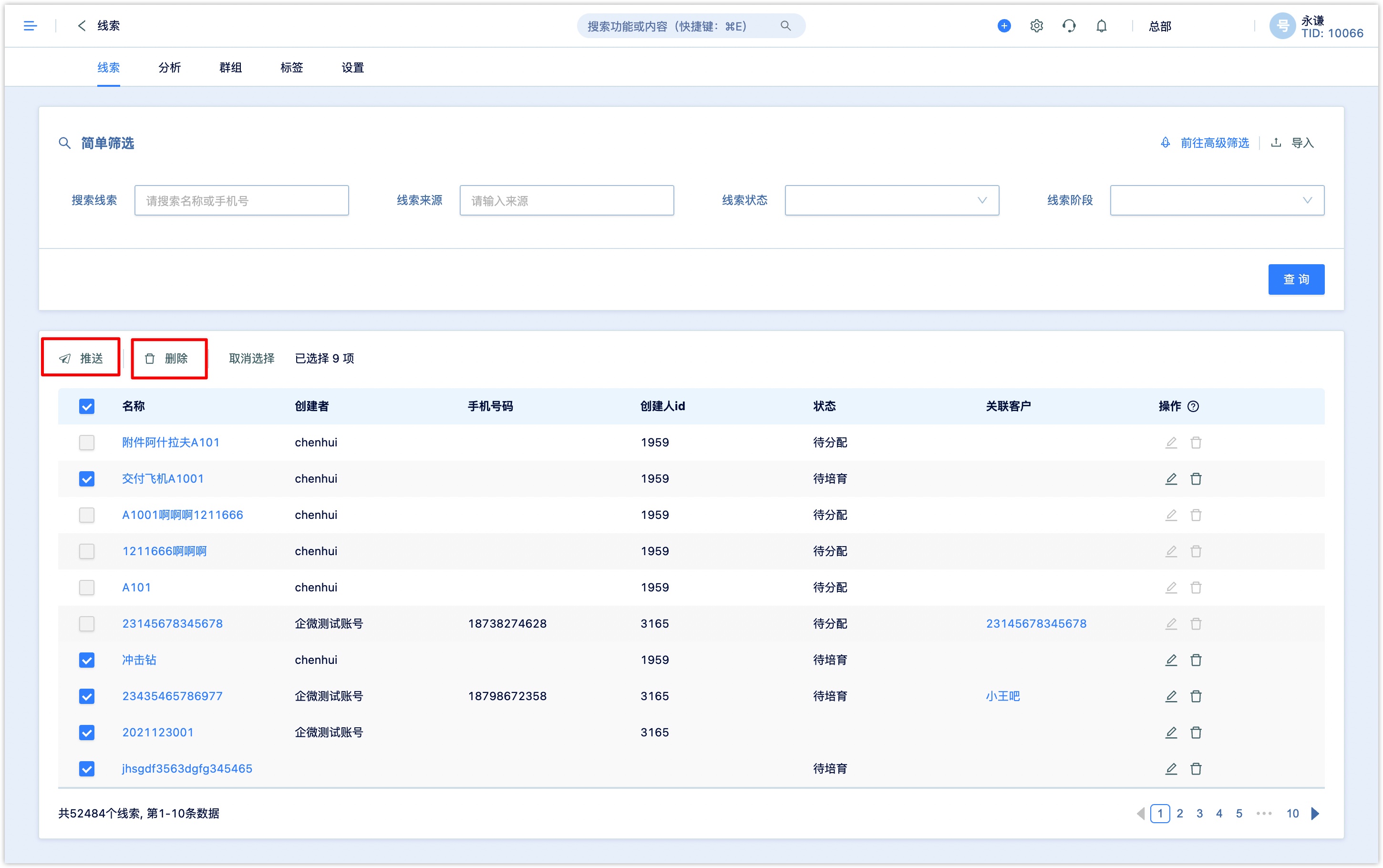Delete the jhsgdf3563dgfg345465 row
Screen dimensions: 1383x868
1196,768
